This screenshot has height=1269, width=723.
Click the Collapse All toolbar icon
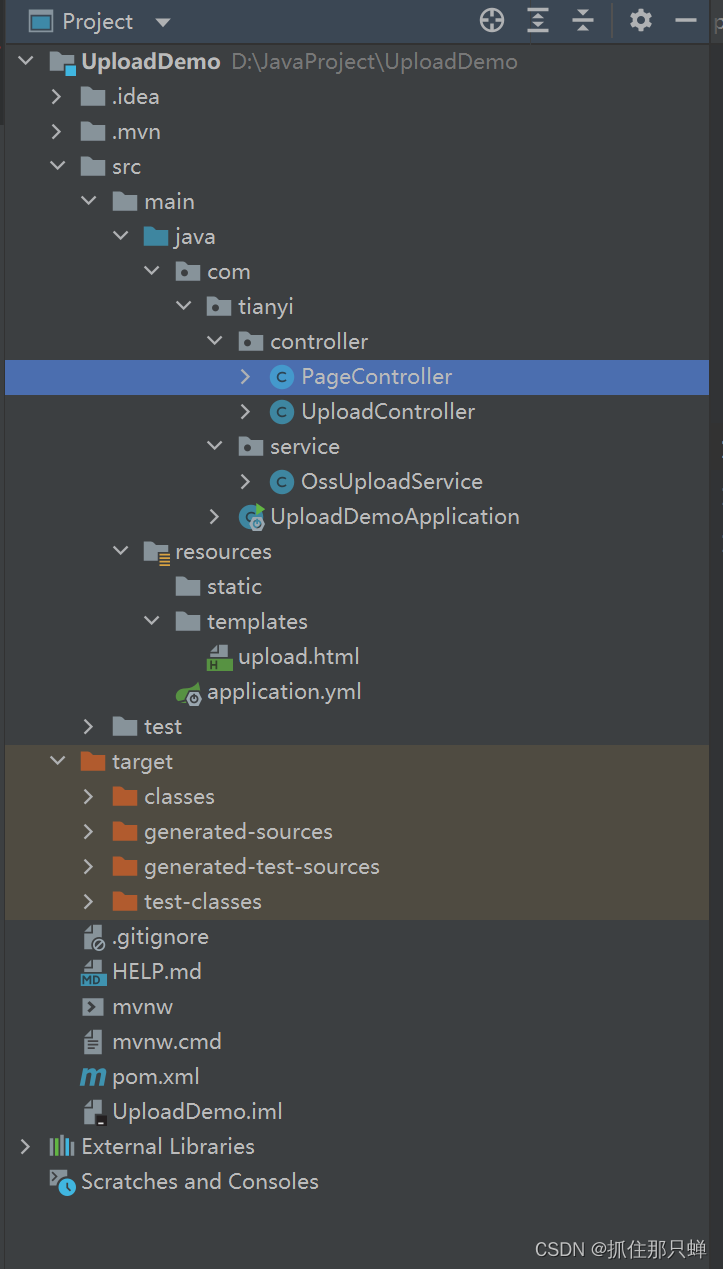pyautogui.click(x=583, y=20)
